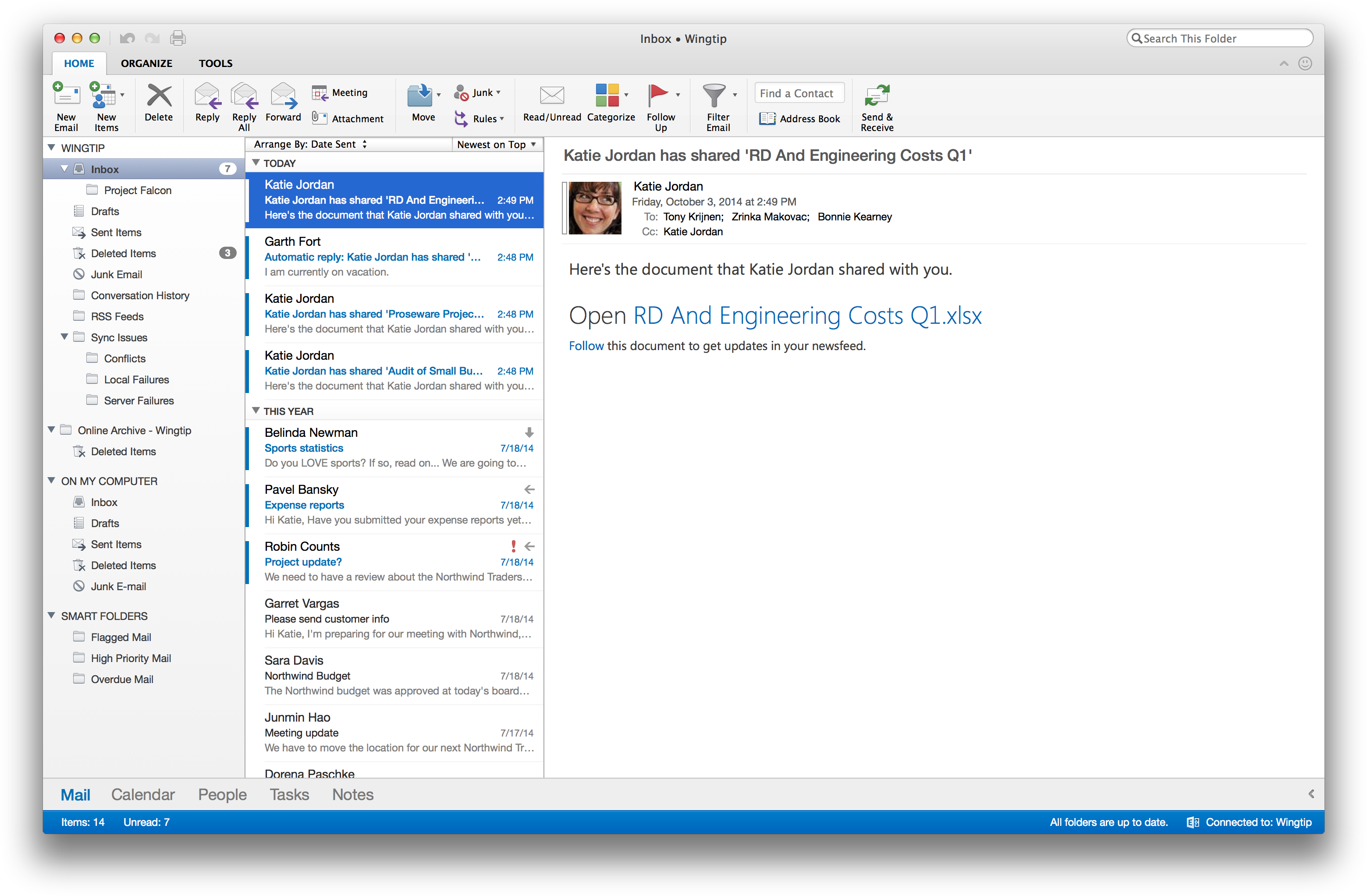Image resolution: width=1367 pixels, height=896 pixels.
Task: Click the print icon in title bar
Action: pyautogui.click(x=178, y=39)
